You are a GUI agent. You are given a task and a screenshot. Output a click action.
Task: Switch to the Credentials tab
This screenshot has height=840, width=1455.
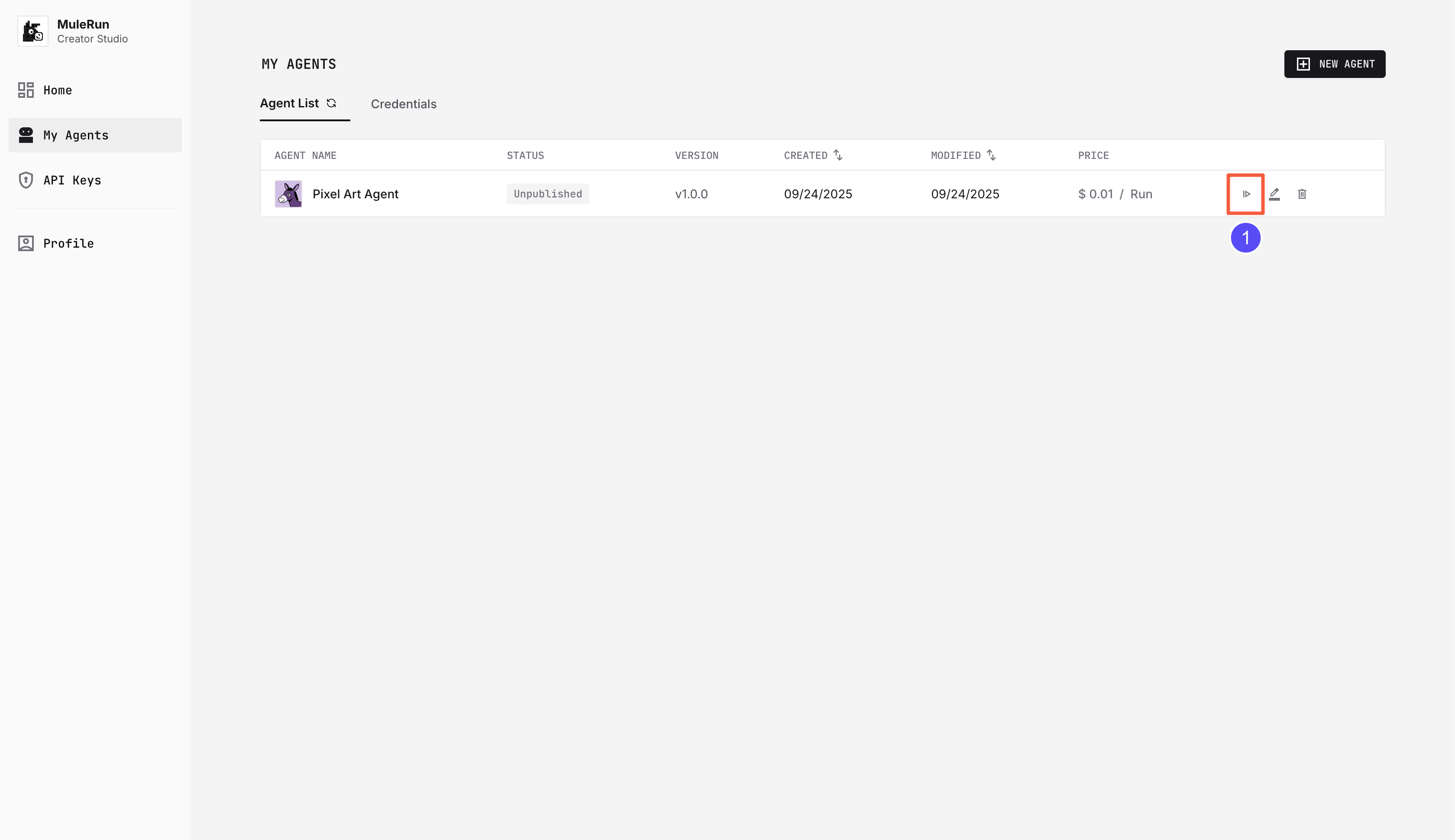tap(403, 104)
